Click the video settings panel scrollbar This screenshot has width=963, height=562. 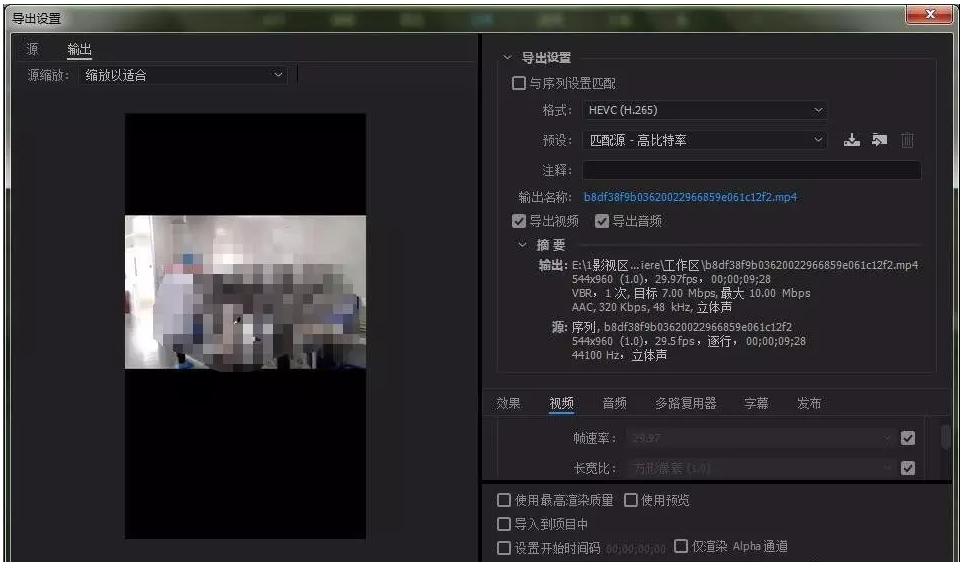946,436
